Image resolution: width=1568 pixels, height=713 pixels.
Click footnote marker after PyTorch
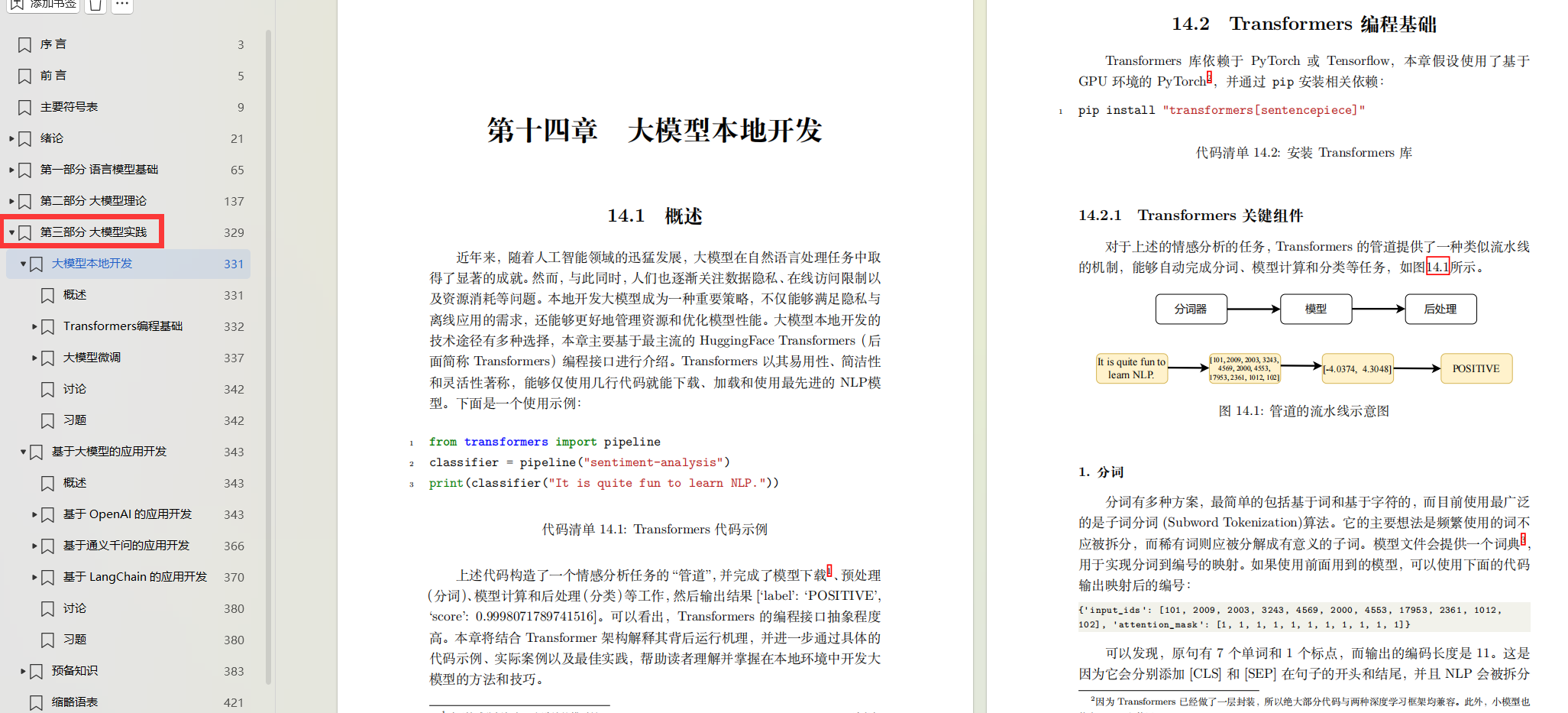click(1209, 76)
